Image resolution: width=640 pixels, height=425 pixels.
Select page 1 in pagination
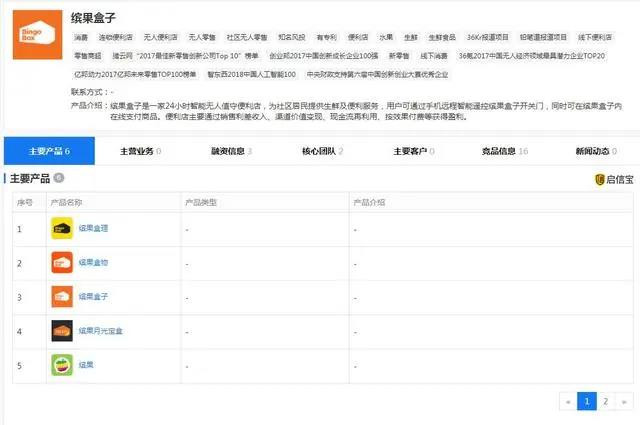coord(587,402)
